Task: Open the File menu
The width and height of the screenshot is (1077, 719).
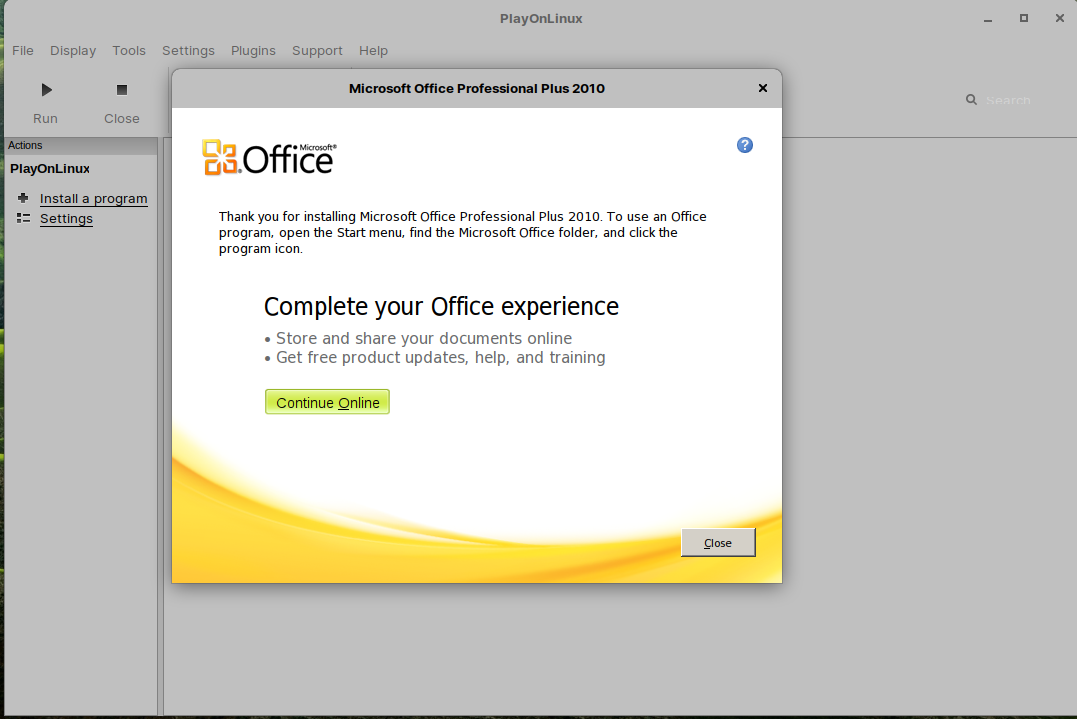Action: point(23,50)
